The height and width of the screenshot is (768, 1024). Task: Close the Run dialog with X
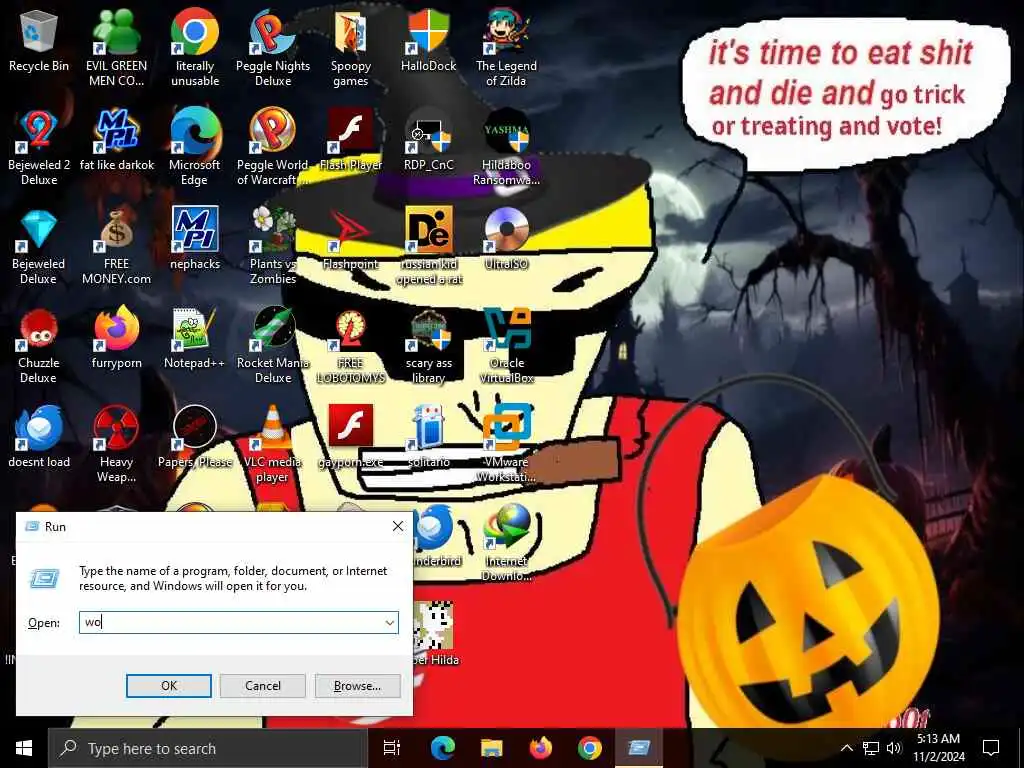pyautogui.click(x=398, y=526)
